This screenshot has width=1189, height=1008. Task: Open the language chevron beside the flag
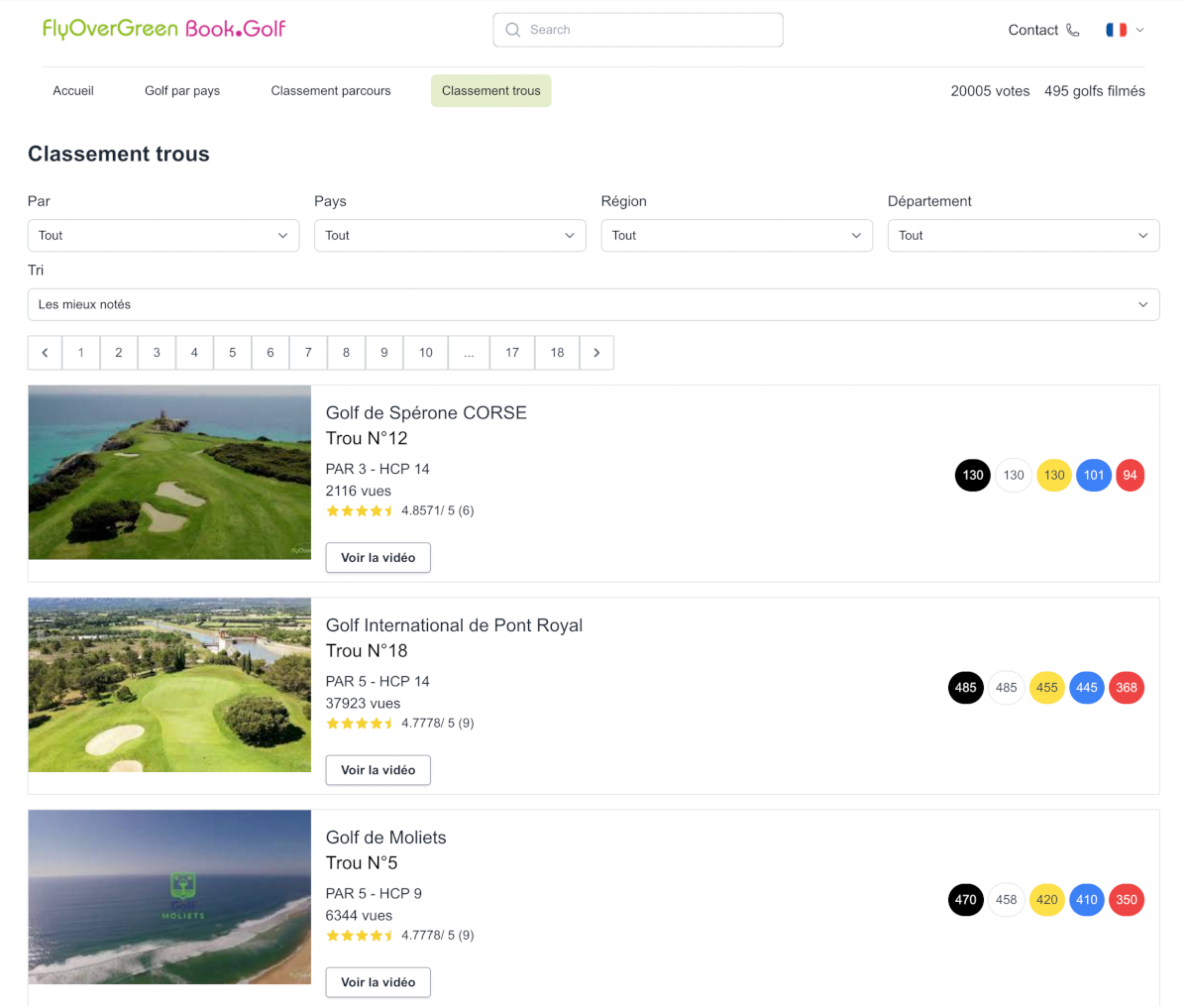(x=1139, y=30)
